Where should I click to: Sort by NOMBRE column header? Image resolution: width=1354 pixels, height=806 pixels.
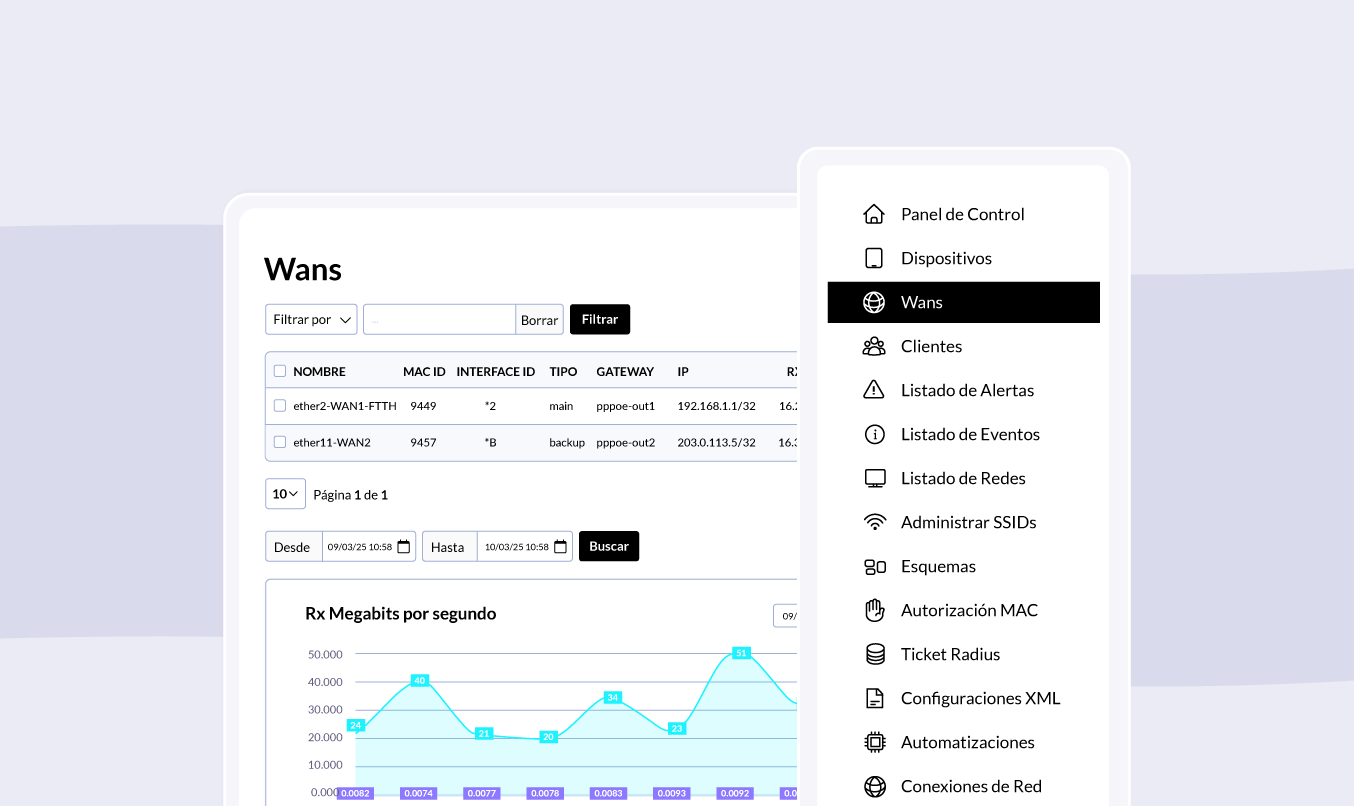coord(319,371)
